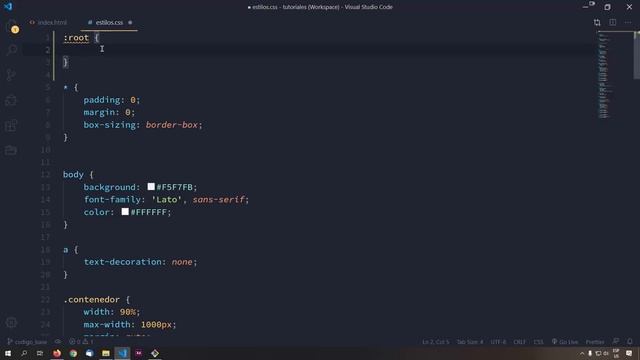640x360 pixels.
Task: Open the Run and Debug view
Action: (11, 100)
